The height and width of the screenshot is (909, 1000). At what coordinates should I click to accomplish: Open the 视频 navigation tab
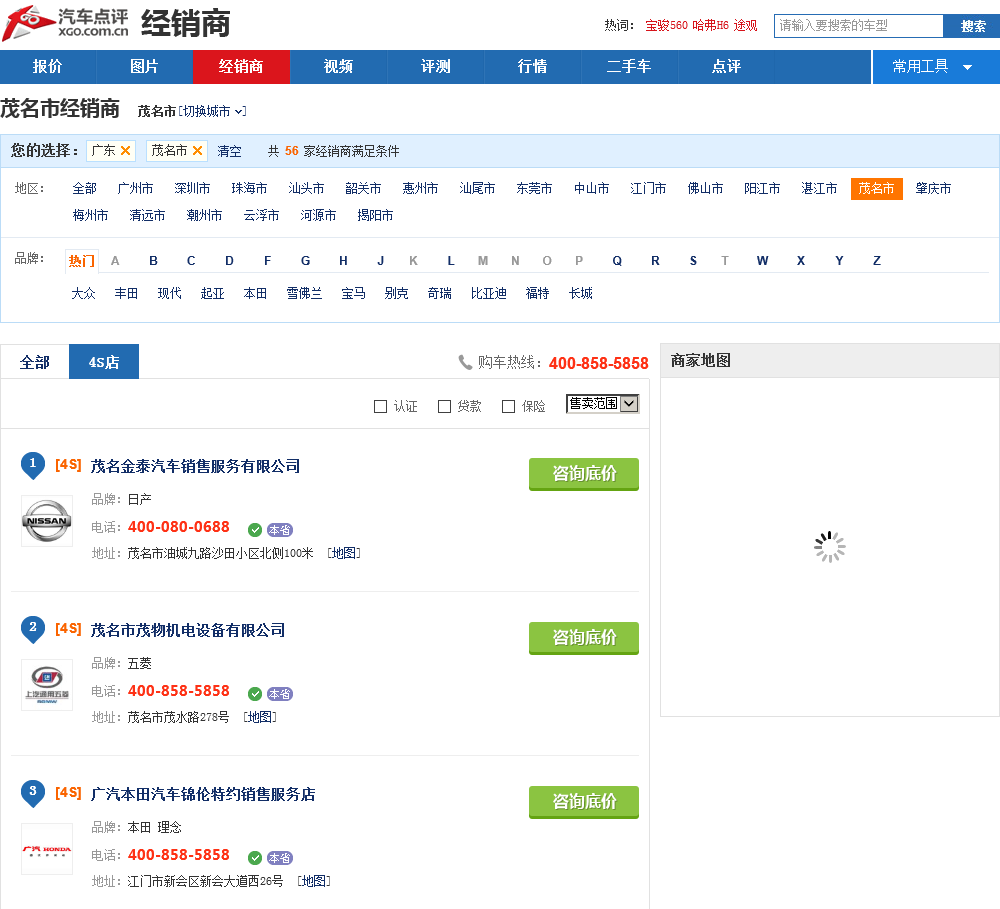339,67
